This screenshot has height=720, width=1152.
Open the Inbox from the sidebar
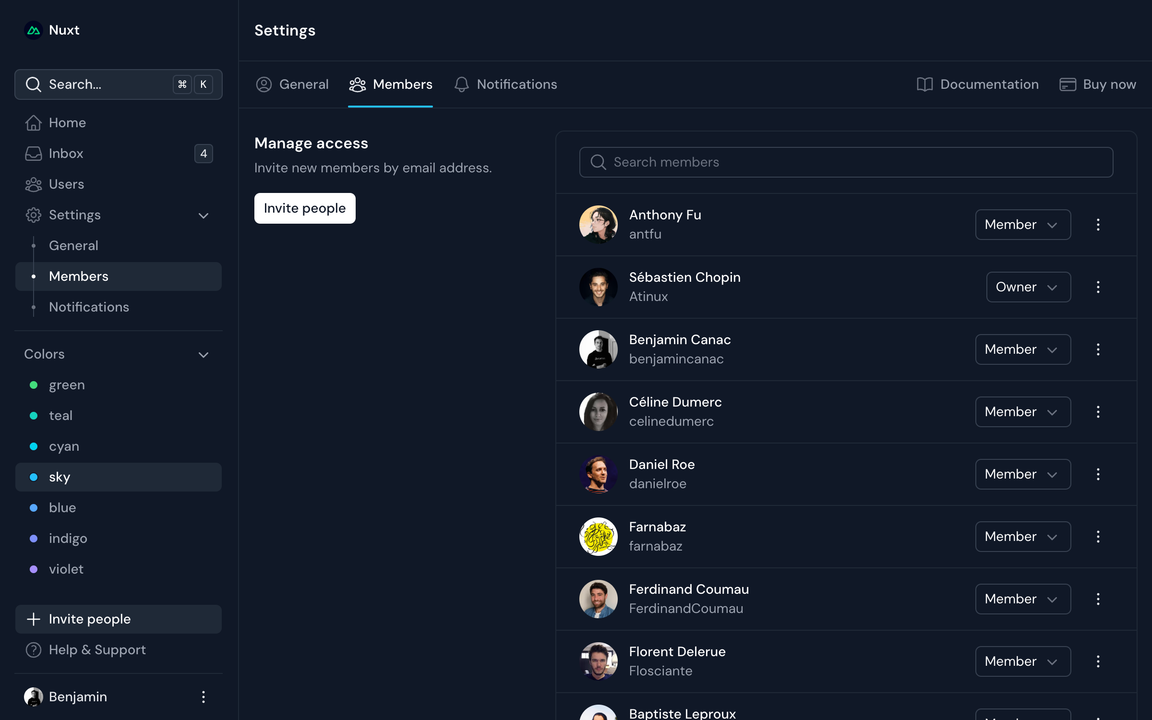coord(66,153)
